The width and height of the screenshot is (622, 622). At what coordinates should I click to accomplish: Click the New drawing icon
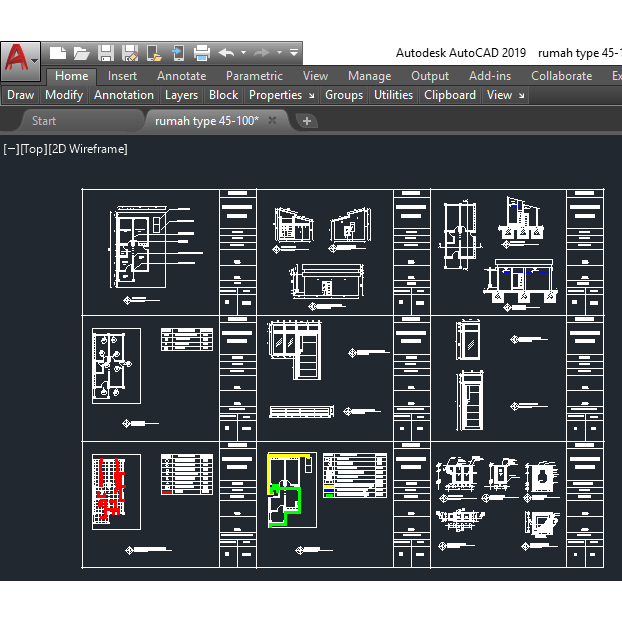click(x=58, y=53)
